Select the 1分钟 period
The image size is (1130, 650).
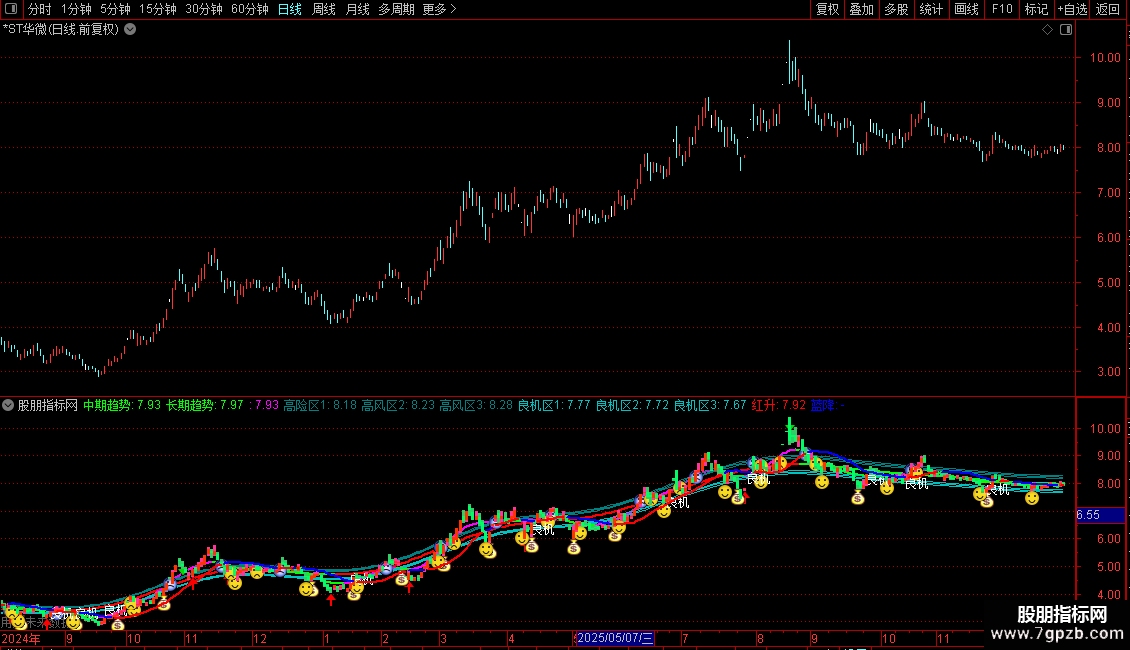pos(76,9)
